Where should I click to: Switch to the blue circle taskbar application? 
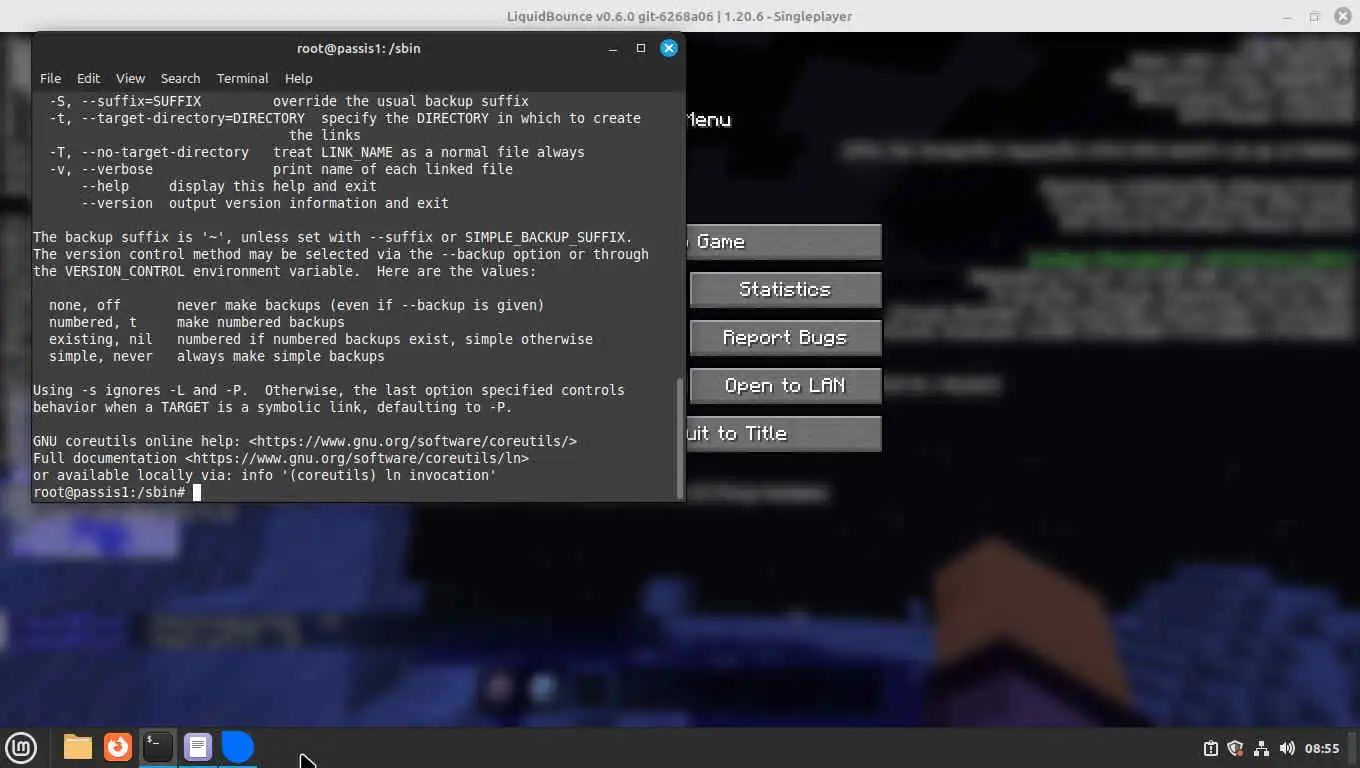(x=238, y=747)
